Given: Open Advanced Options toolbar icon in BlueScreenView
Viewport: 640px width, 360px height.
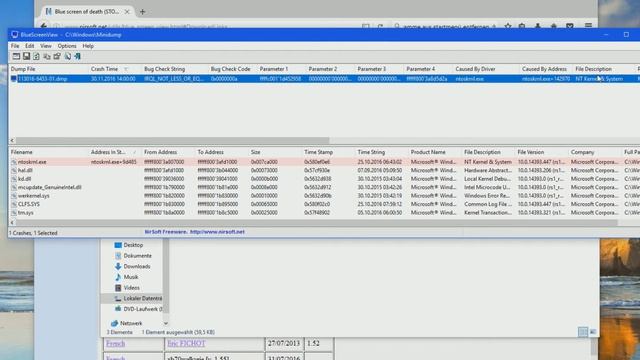Looking at the screenshot, I should pyautogui.click(x=16, y=56).
